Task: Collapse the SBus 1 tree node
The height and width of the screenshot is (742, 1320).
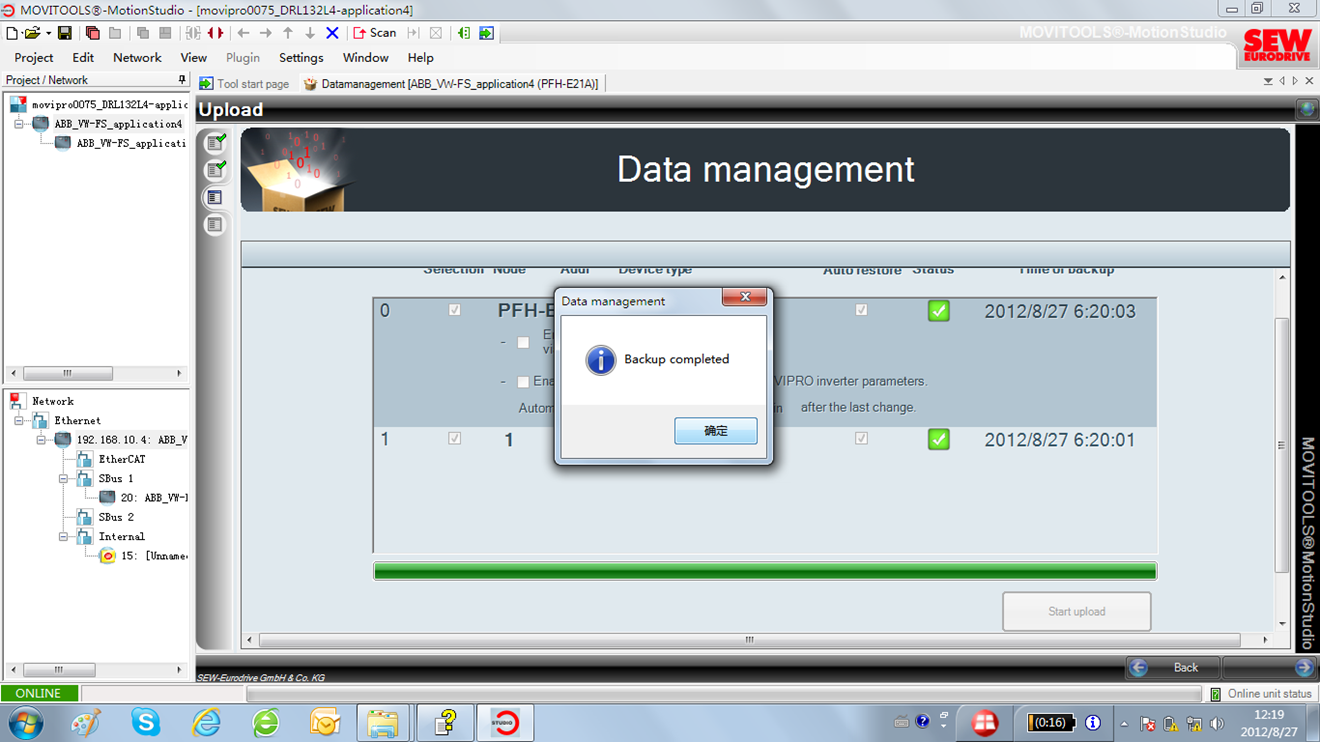Action: click(64, 479)
